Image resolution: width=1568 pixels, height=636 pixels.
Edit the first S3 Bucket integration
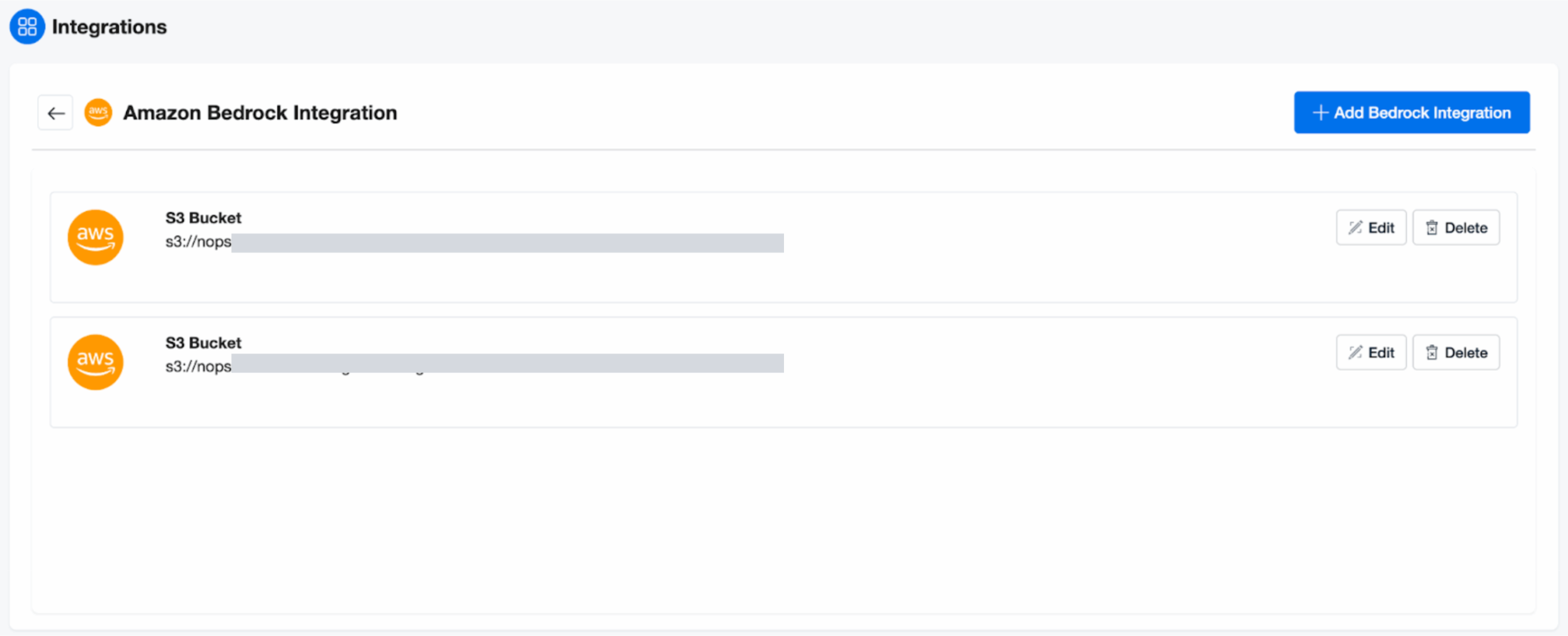[x=1371, y=228]
